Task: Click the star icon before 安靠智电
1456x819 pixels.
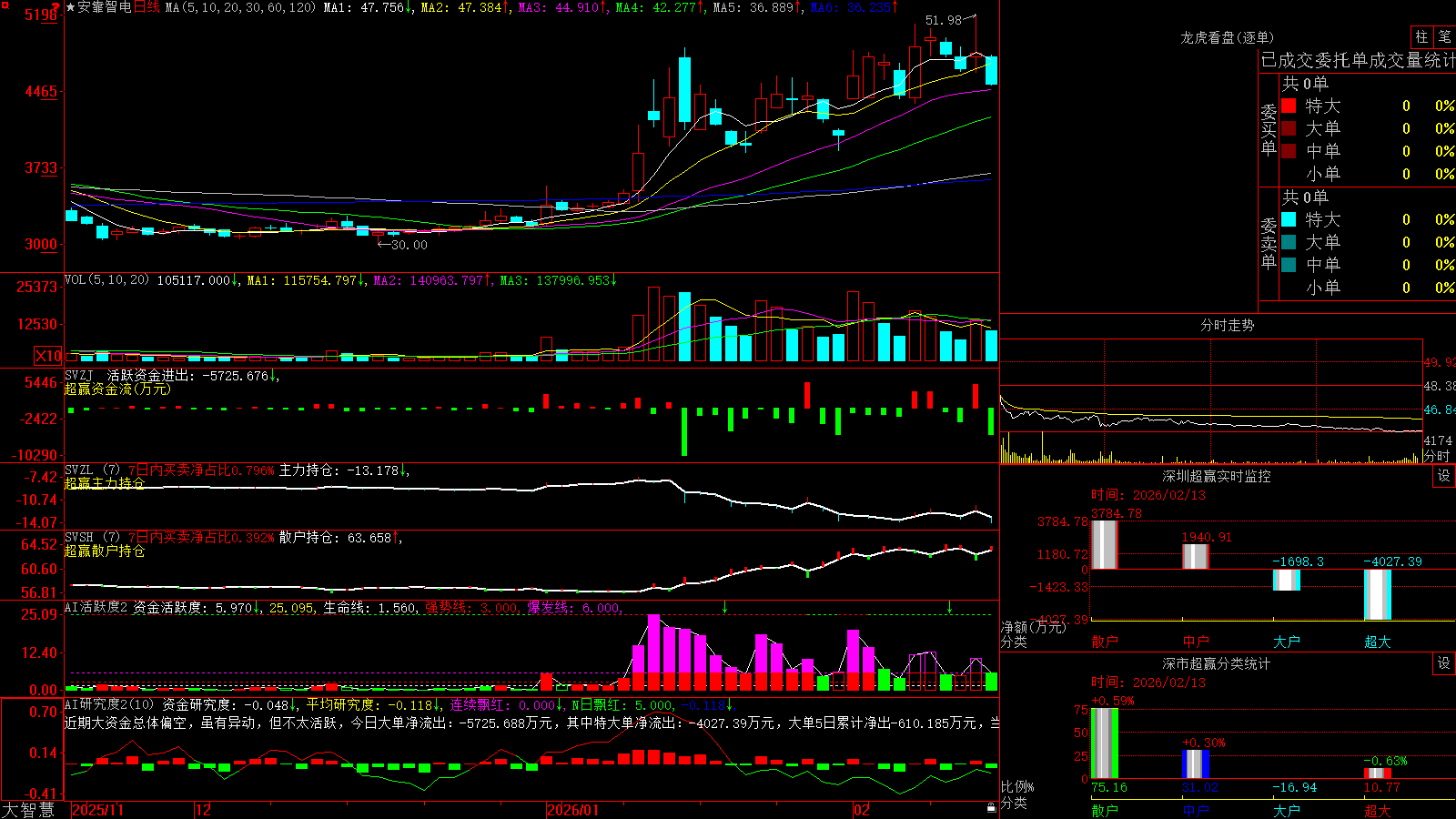Action: tap(70, 7)
